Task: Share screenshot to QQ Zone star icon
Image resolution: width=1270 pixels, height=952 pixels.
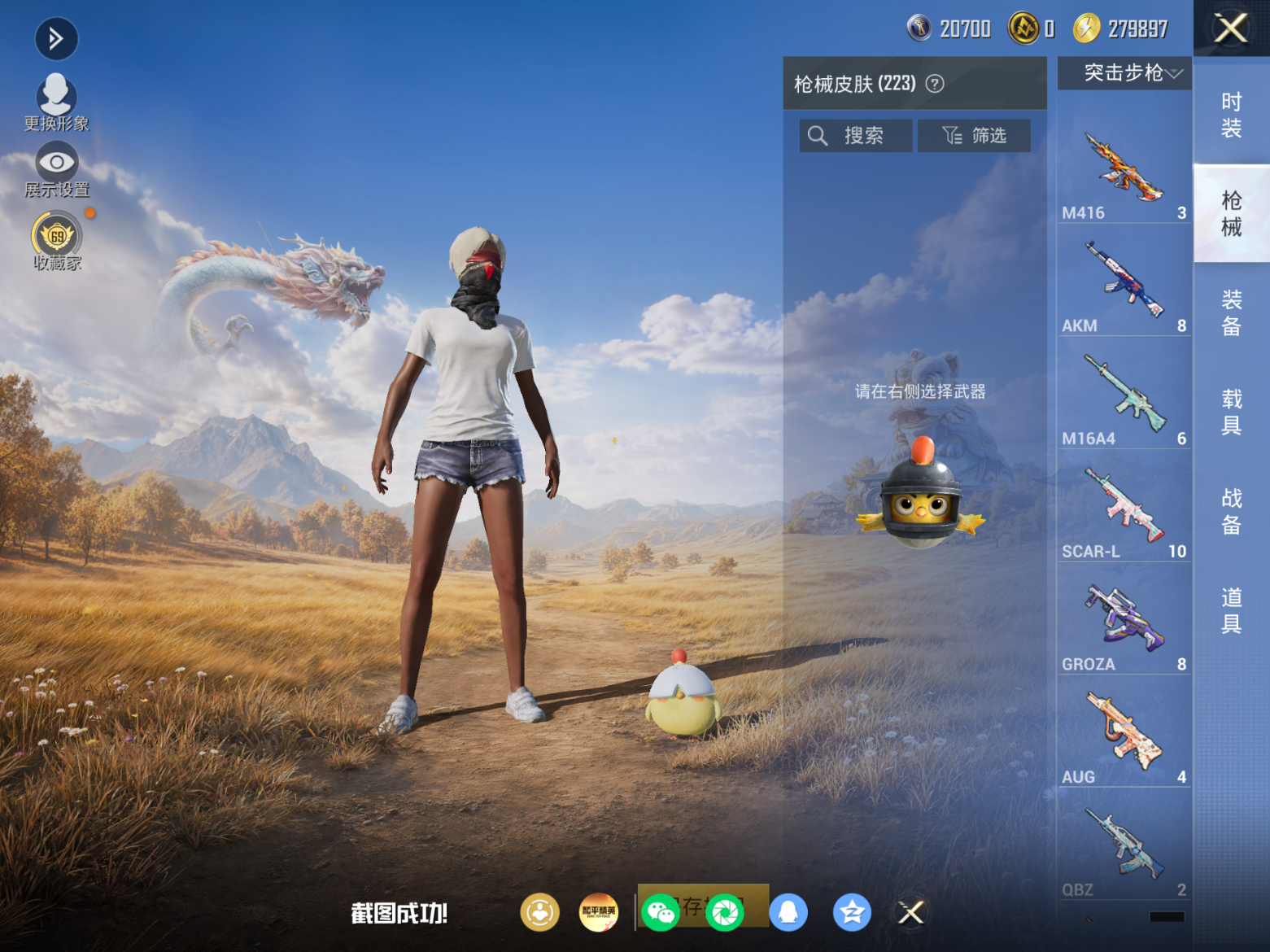Action: 852,912
